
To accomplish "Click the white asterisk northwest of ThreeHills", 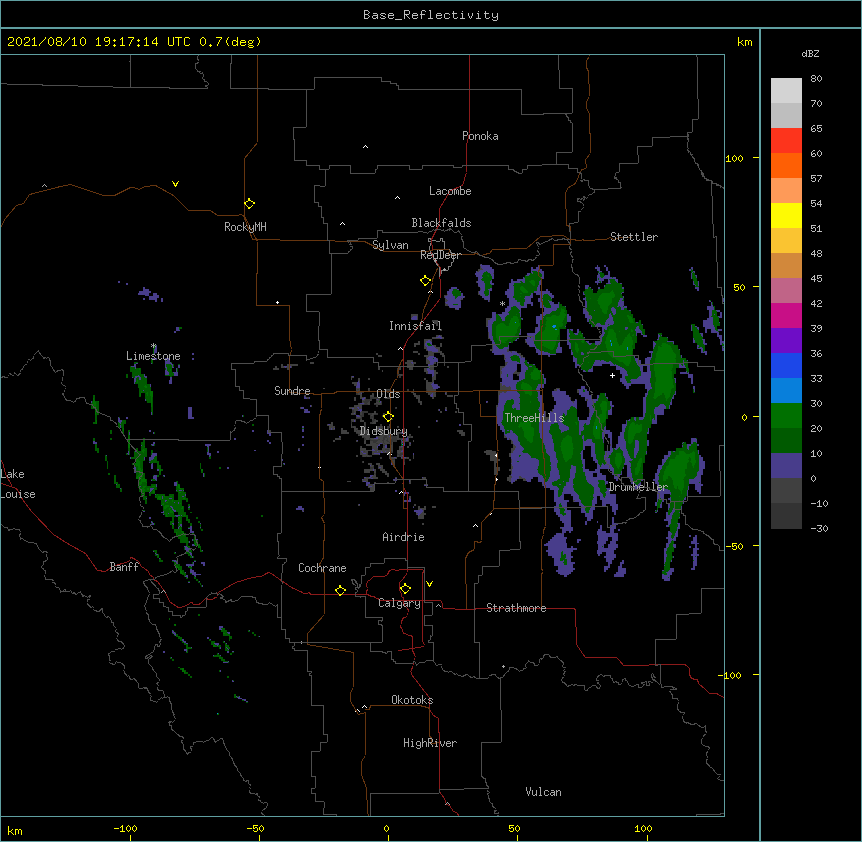I will tap(502, 303).
